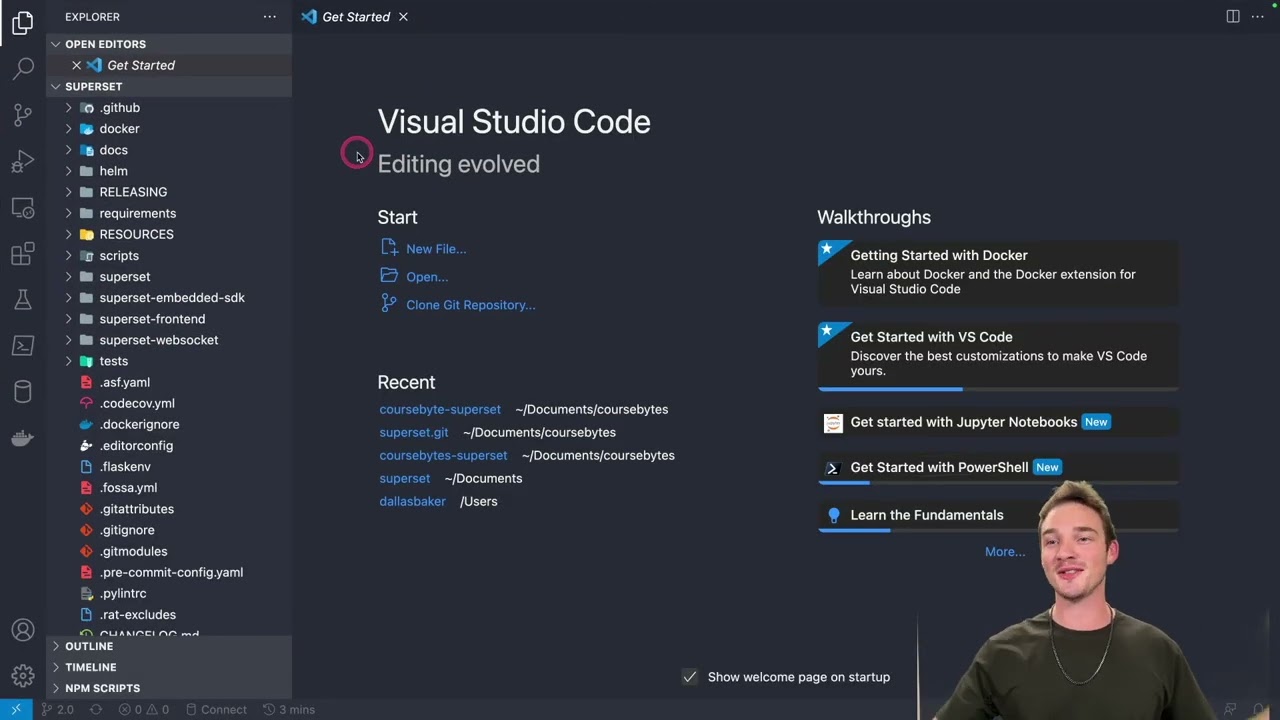The width and height of the screenshot is (1280, 720).
Task: Open Run and Debug view
Action: (23, 161)
